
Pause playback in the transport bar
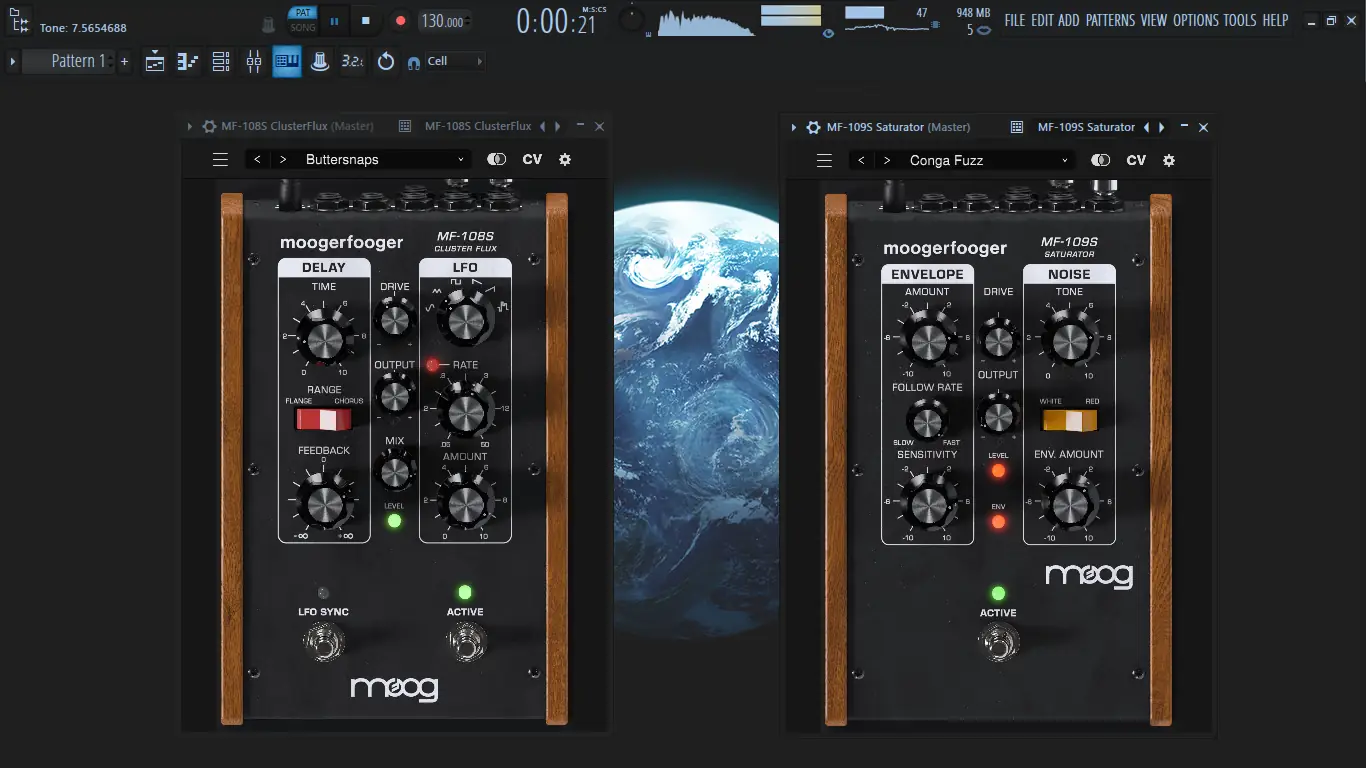[x=334, y=20]
